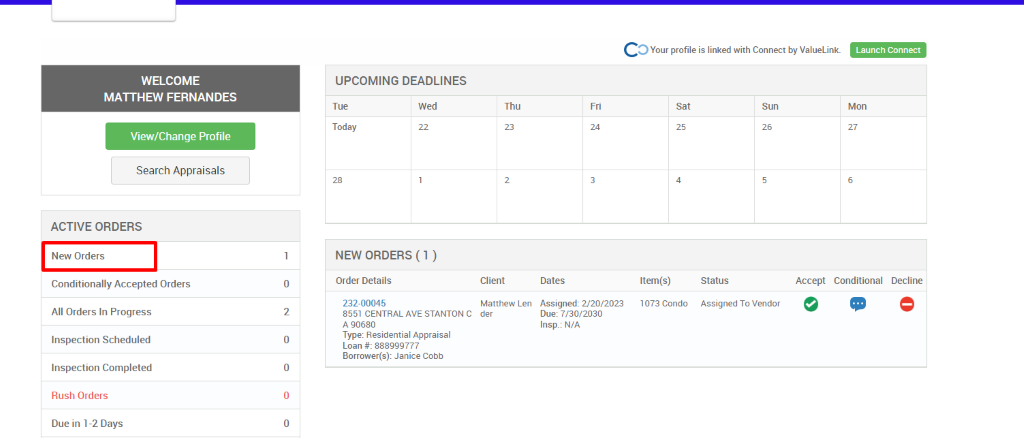Click the count 2 beside All Orders In Progress
Viewport: 1024px width, 438px height.
[x=286, y=312]
